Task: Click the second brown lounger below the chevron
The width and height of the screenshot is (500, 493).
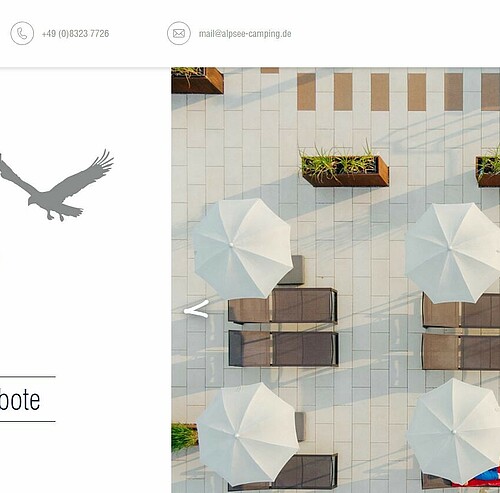Action: click(284, 348)
